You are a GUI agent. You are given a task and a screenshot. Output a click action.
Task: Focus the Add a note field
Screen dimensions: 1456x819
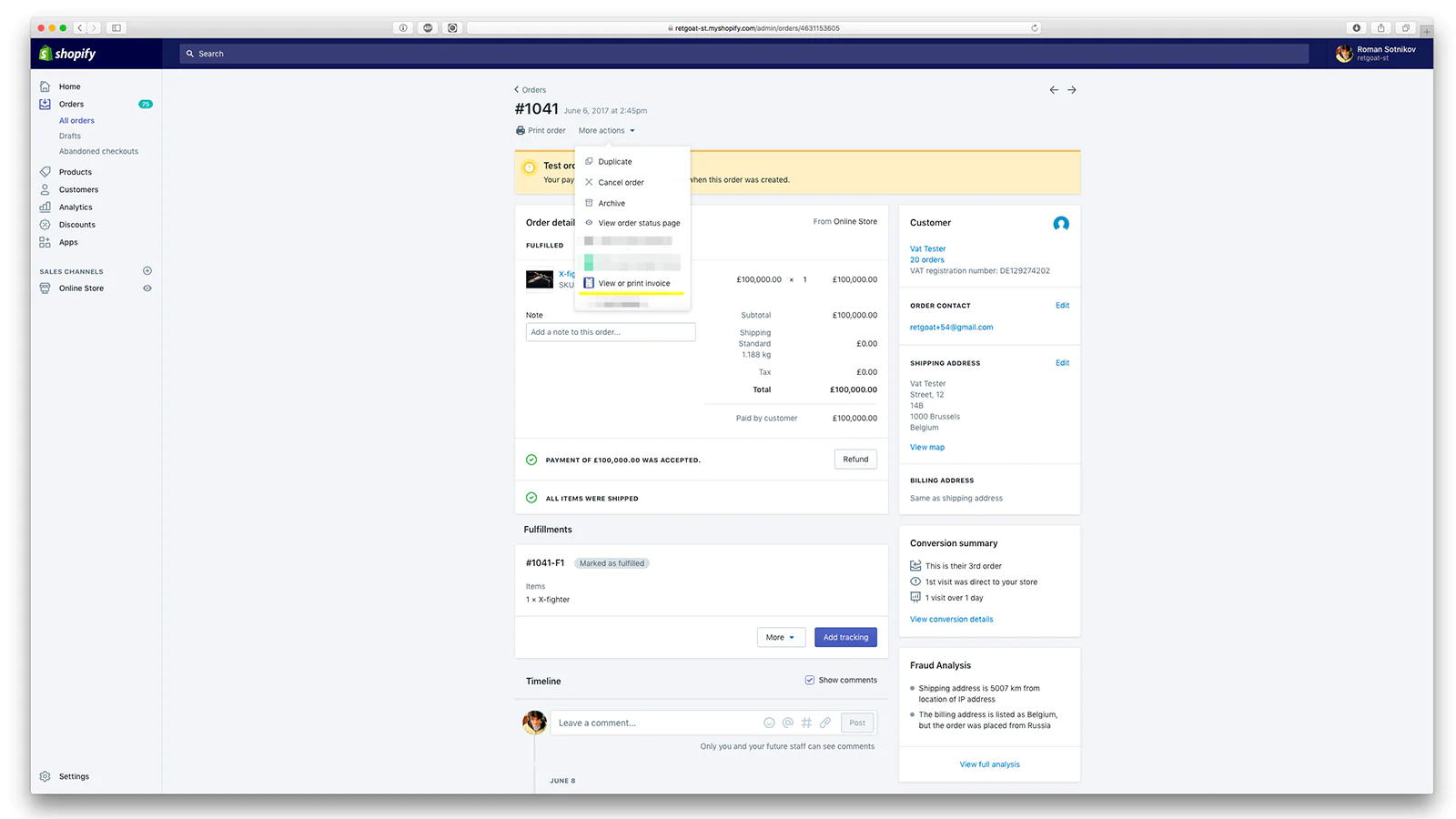click(x=611, y=332)
